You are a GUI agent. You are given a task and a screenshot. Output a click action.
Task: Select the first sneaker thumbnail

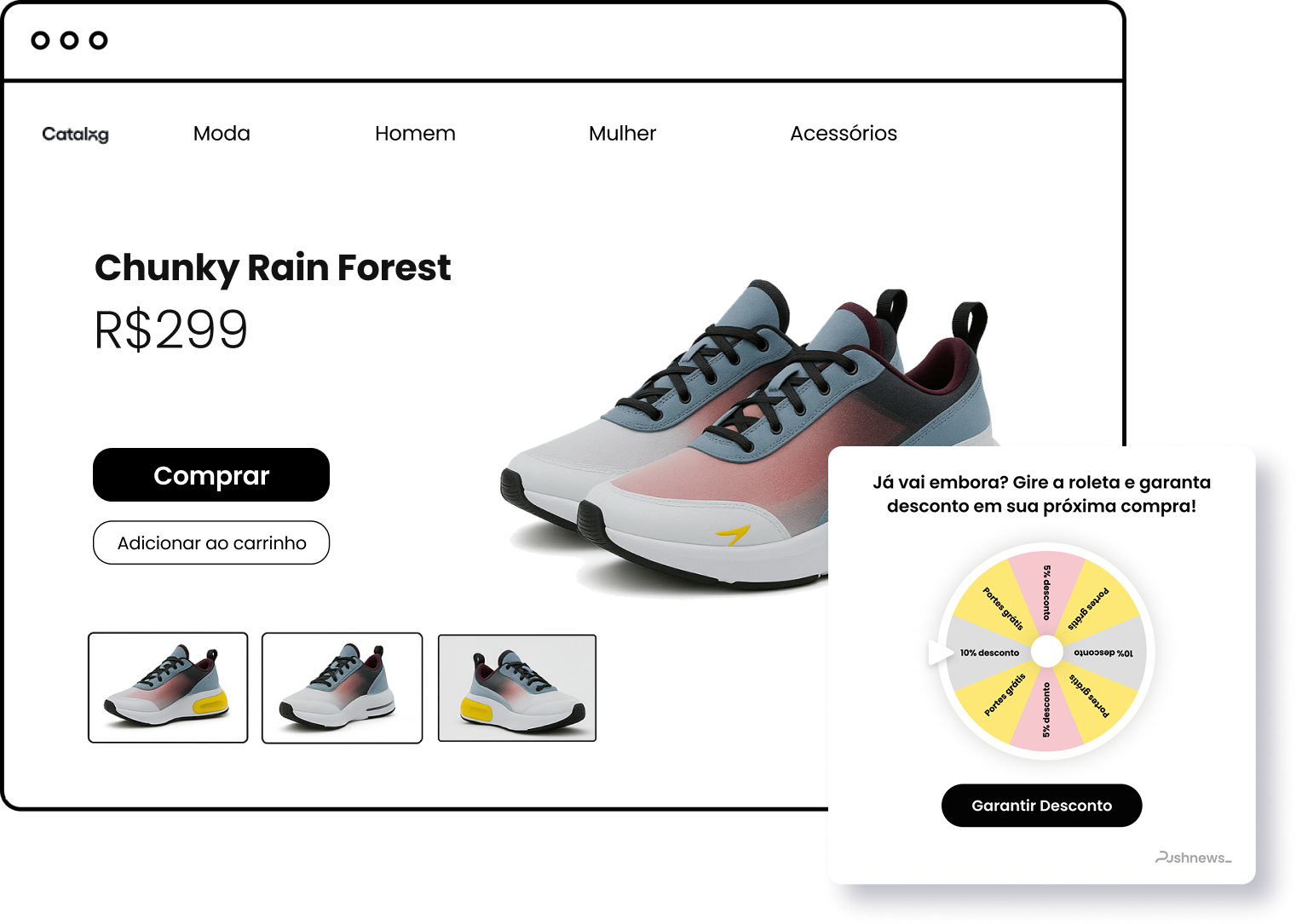(x=168, y=687)
